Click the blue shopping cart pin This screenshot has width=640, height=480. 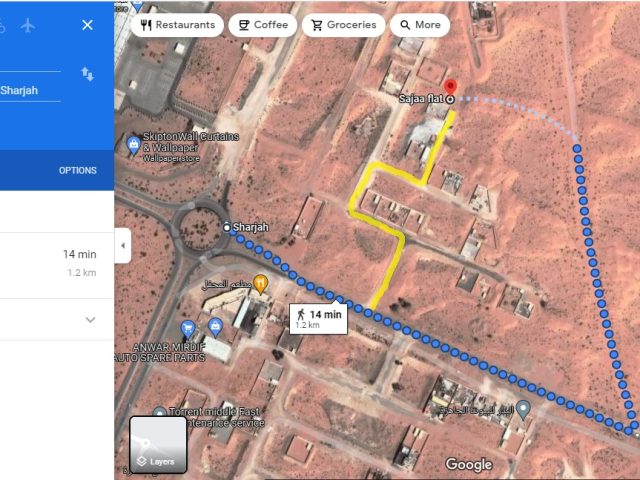pos(188,329)
